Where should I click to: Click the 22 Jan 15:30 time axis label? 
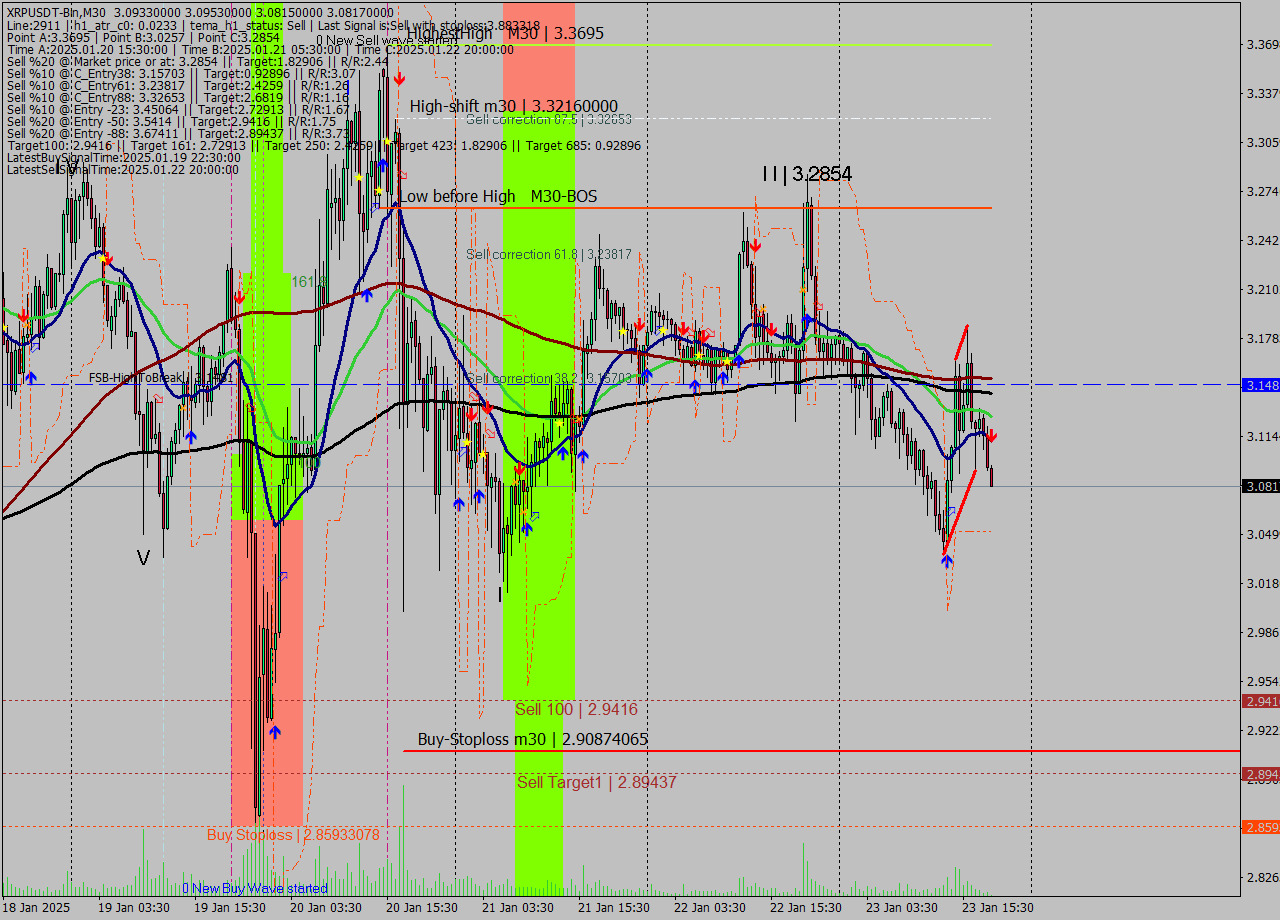805,907
